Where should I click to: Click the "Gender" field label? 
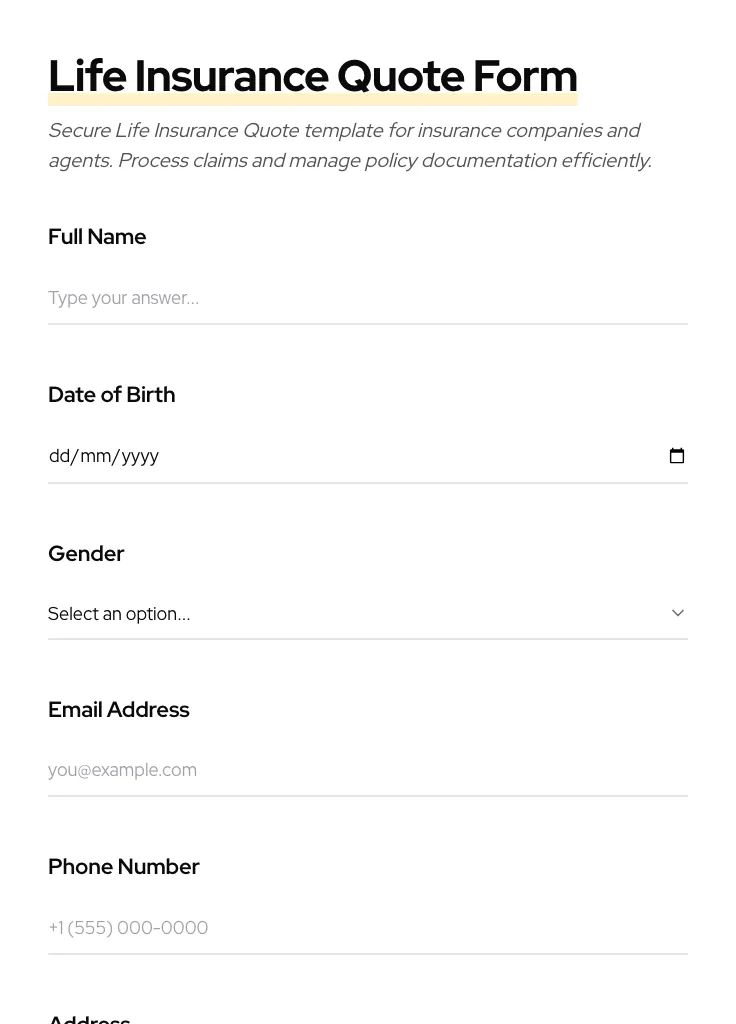pyautogui.click(x=86, y=554)
